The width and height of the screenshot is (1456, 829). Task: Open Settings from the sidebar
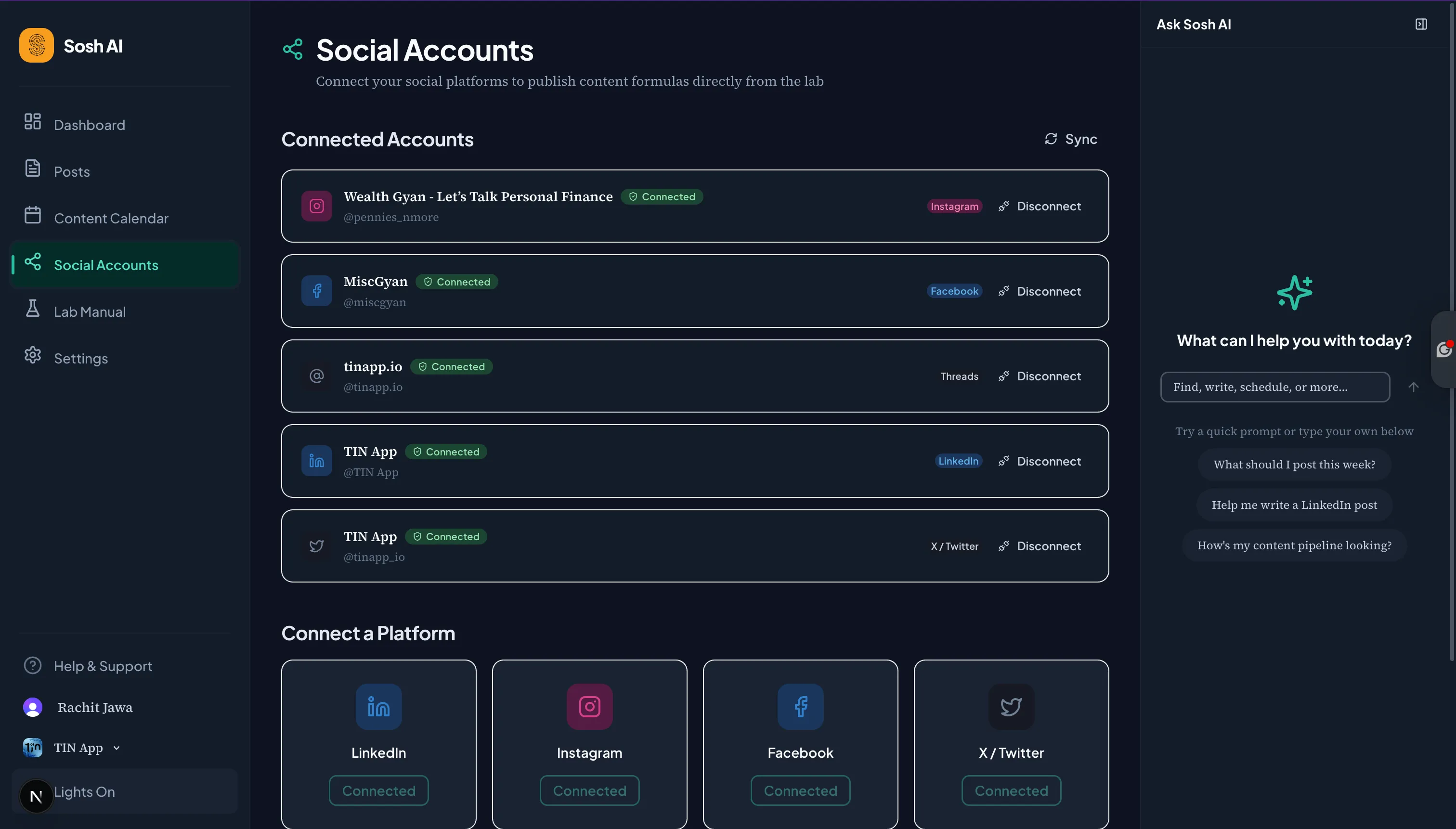125,358
